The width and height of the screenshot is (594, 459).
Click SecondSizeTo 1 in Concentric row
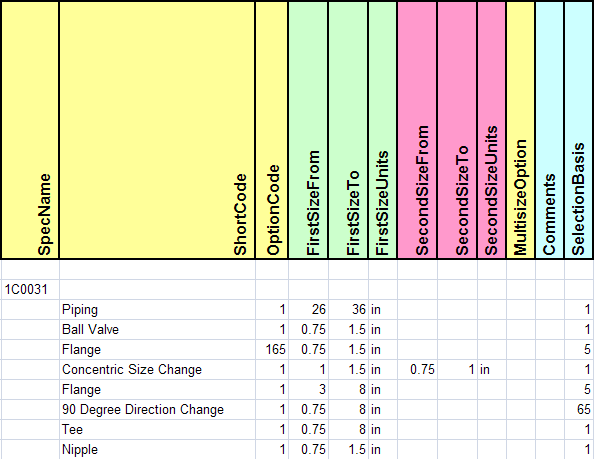pos(457,370)
